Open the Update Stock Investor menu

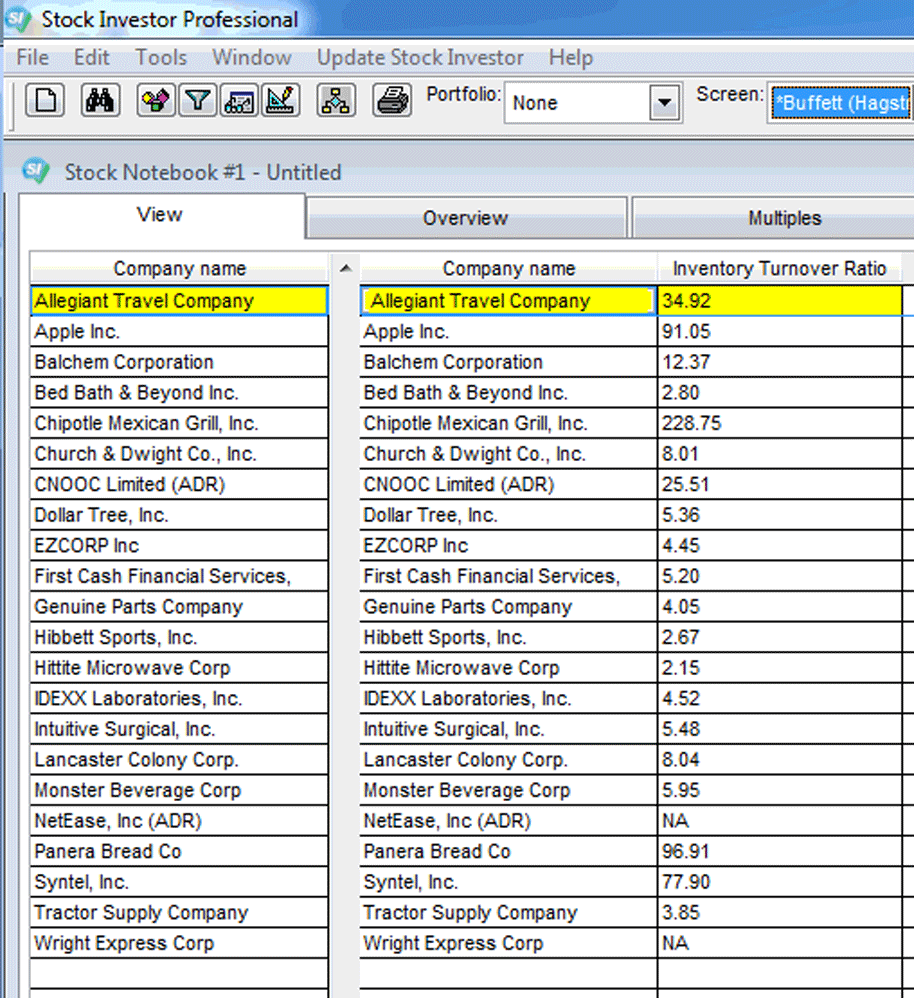[x=420, y=57]
